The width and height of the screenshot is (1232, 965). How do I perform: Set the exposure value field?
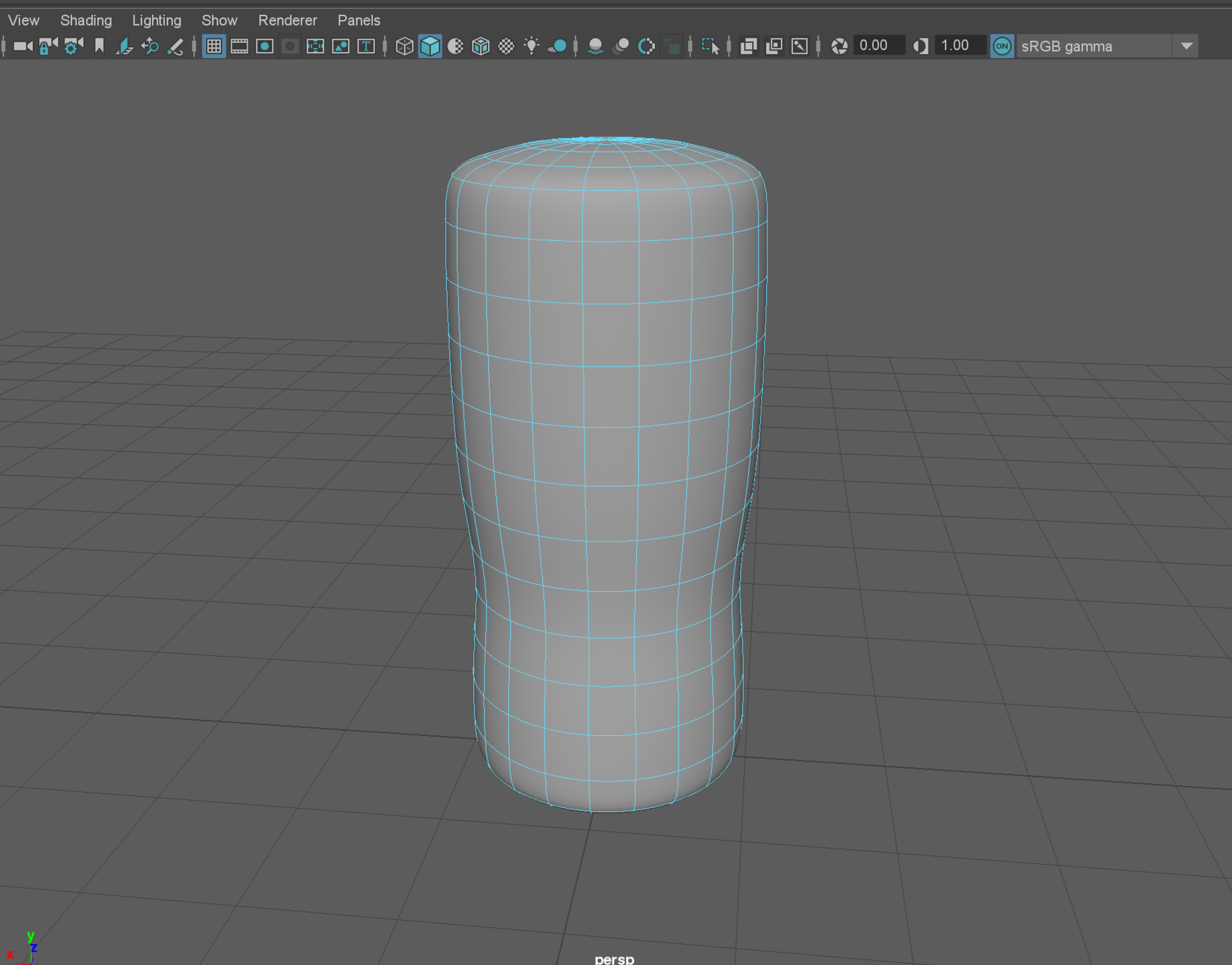(x=878, y=45)
